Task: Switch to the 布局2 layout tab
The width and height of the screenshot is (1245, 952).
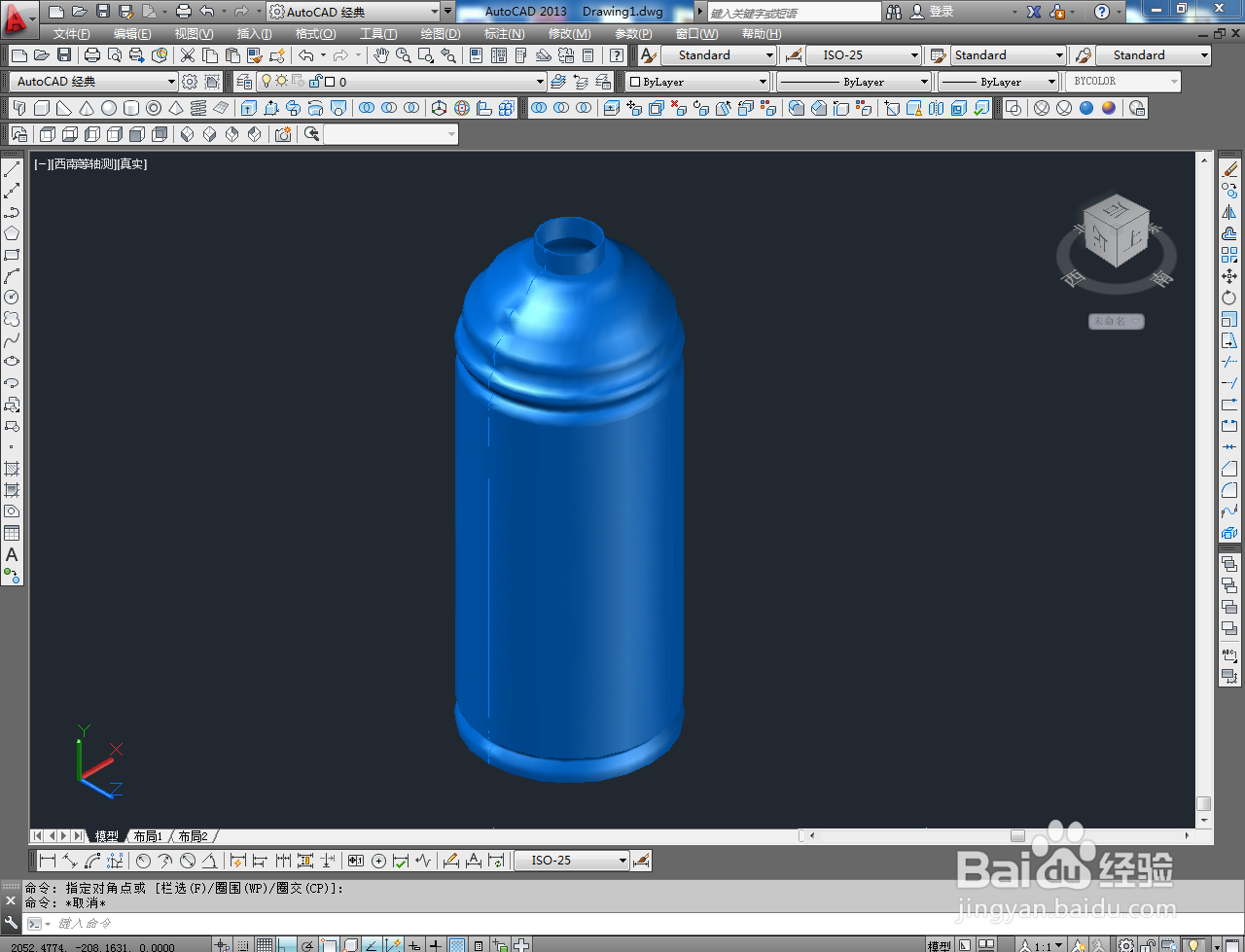Action: pyautogui.click(x=193, y=836)
